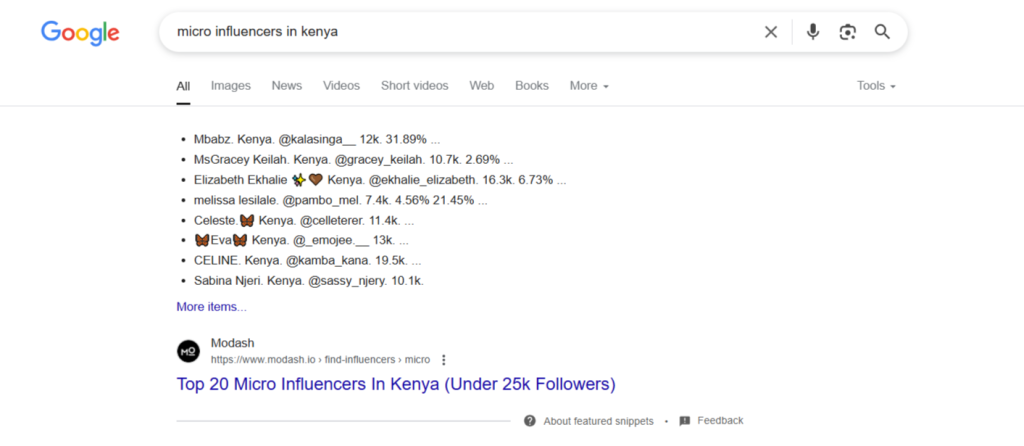This screenshot has height=446, width=1024.
Task: Open Google Lens image search icon
Action: [848, 32]
